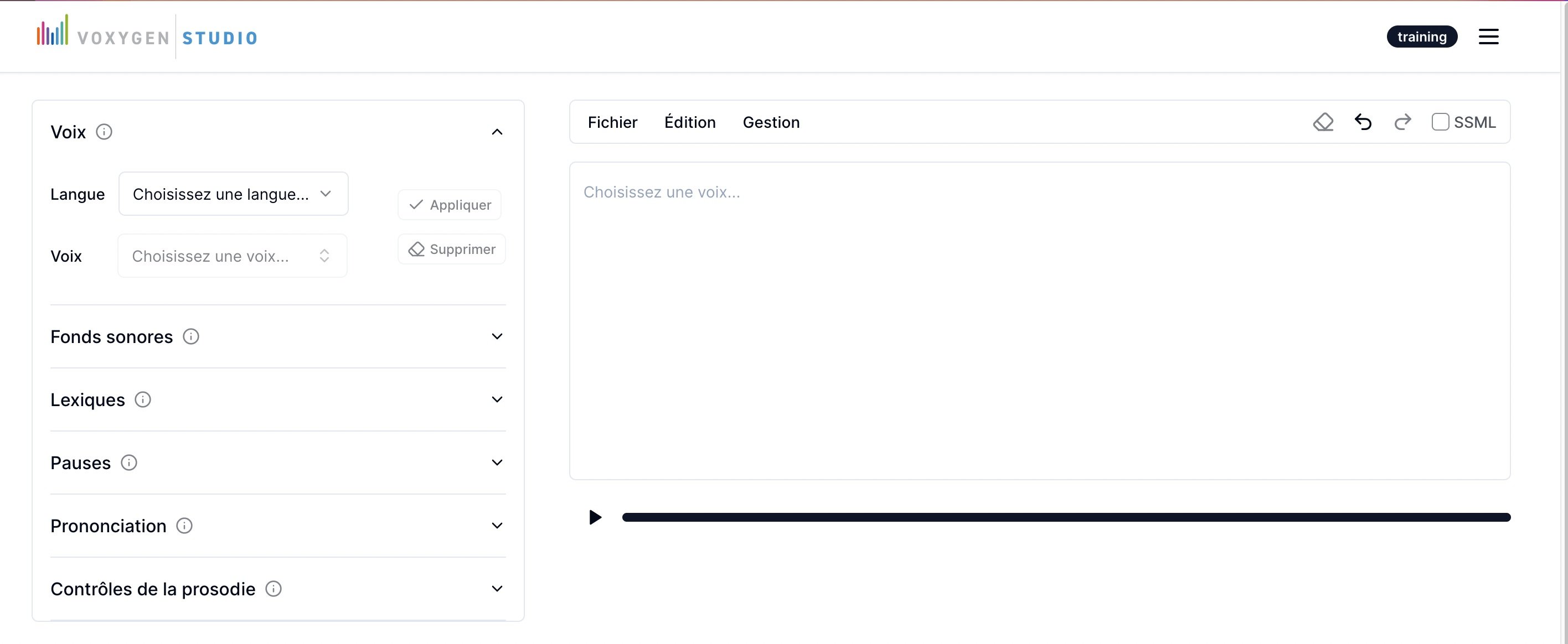Click the audio progress bar
Viewport: 1568px width, 644px height.
[x=1065, y=517]
